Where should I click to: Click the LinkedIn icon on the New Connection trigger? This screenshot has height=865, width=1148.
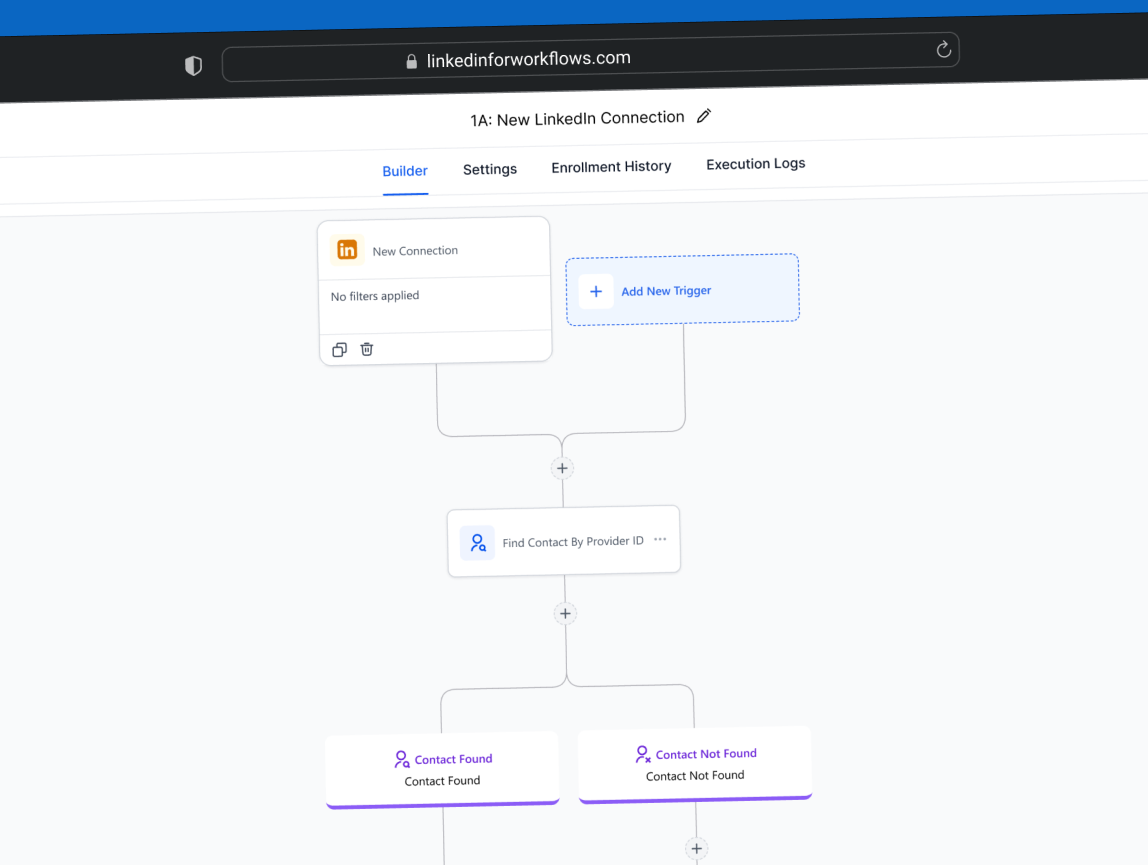[x=347, y=249]
